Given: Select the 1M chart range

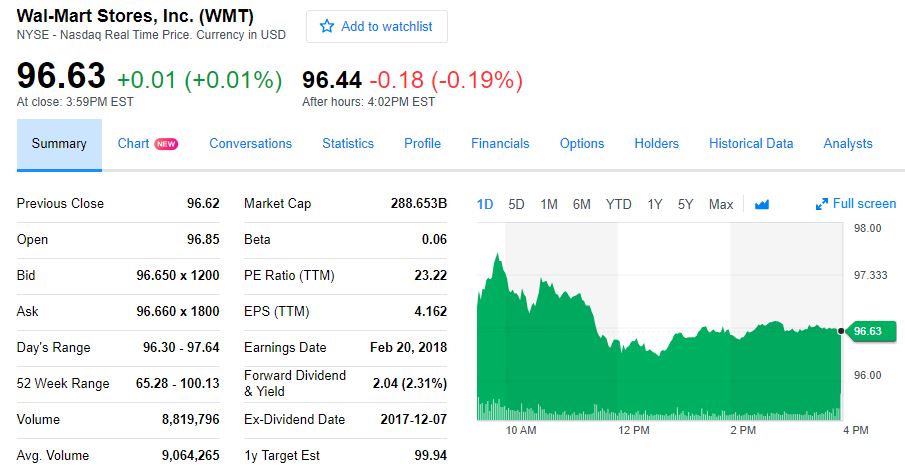Looking at the screenshot, I should [549, 204].
